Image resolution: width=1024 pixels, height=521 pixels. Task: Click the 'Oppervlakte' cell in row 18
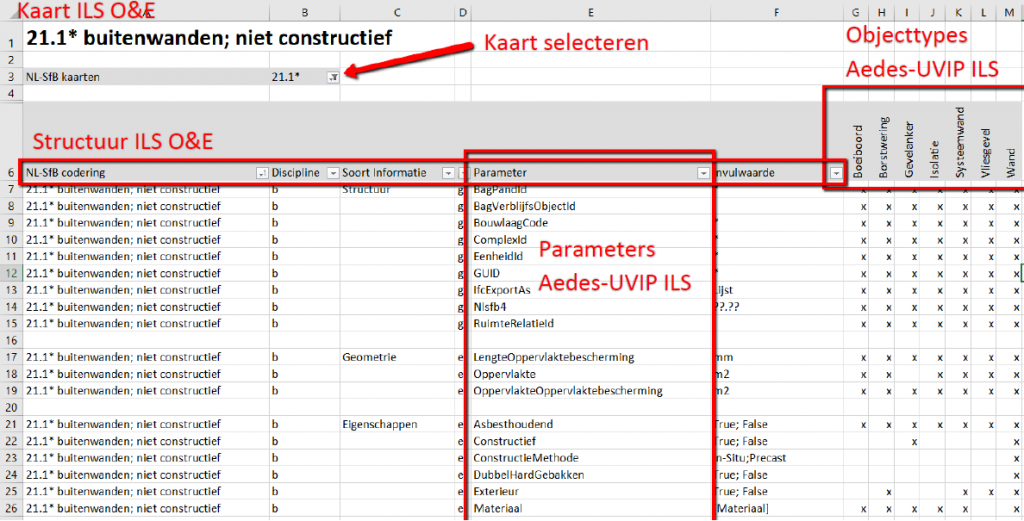[590, 374]
